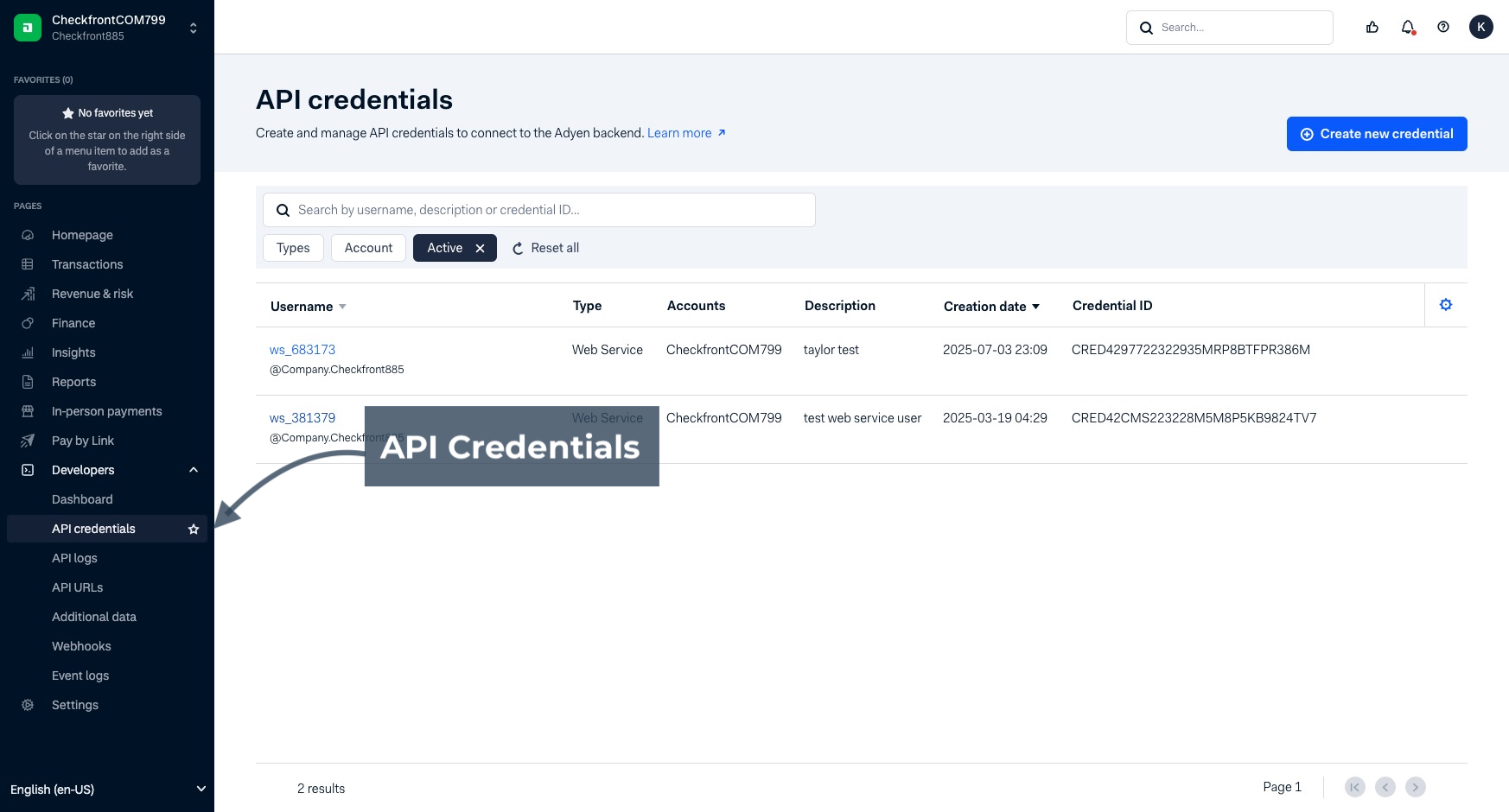Click the Homepage sidebar icon
This screenshot has width=1509, height=812.
pyautogui.click(x=28, y=235)
